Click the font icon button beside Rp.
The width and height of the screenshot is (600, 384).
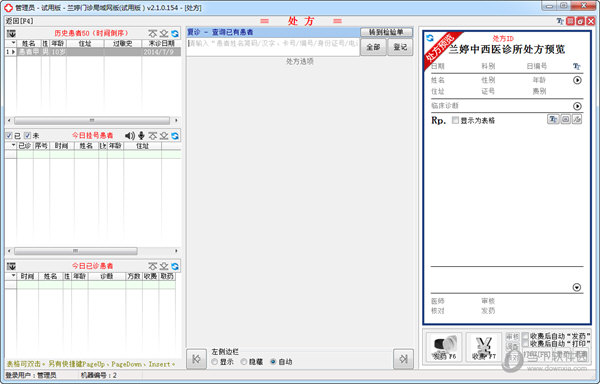(553, 119)
